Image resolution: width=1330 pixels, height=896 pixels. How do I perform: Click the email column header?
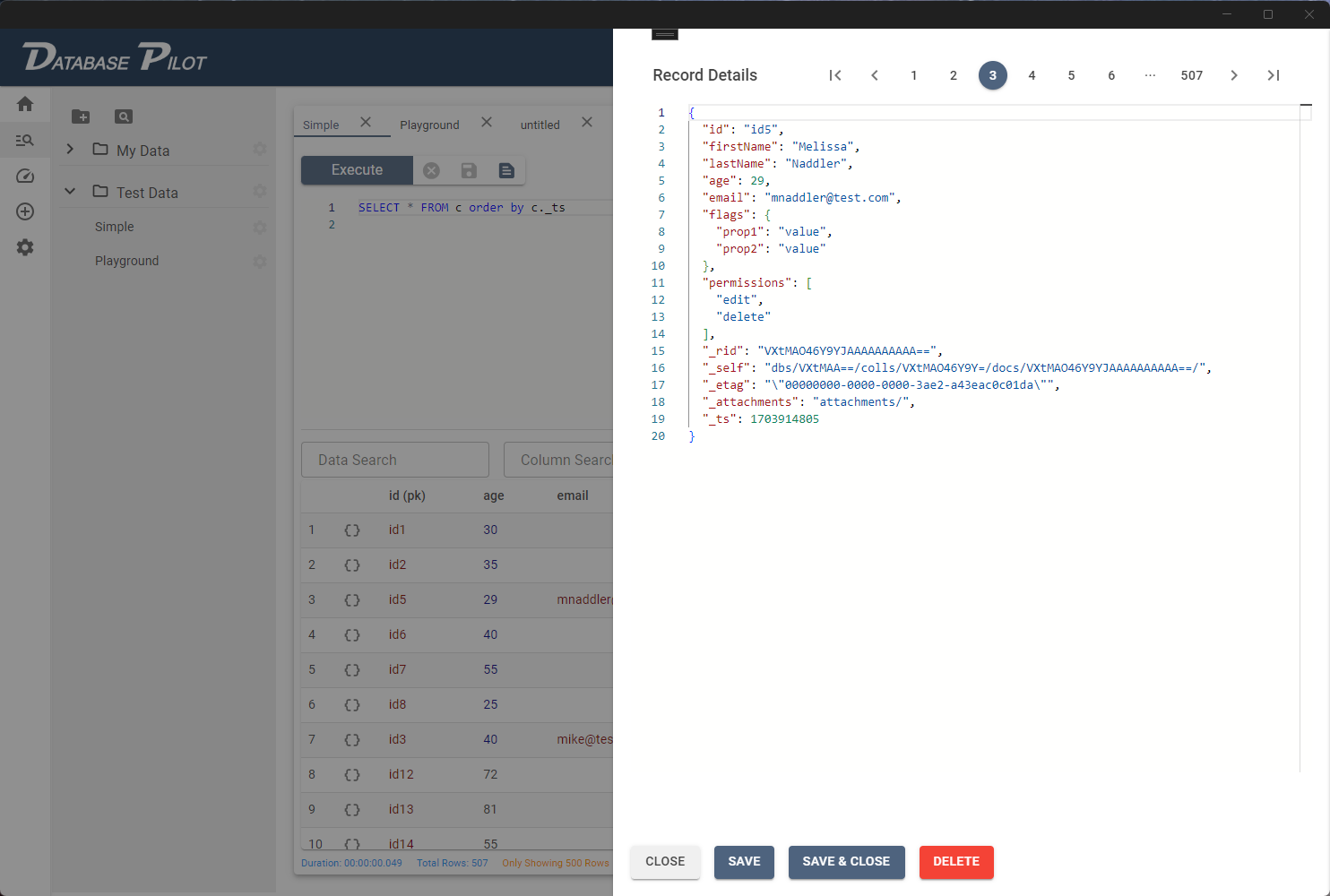pyautogui.click(x=573, y=495)
